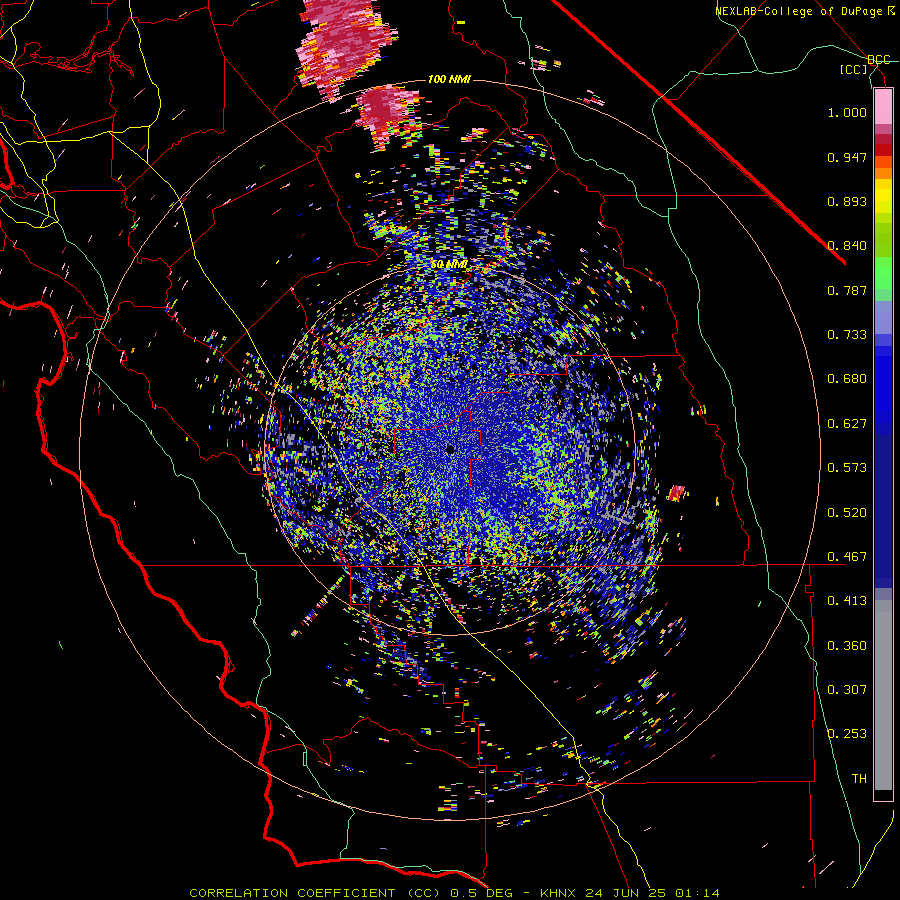Click the CORRELATION COEFFICIENT (CC) title text

click(315, 893)
